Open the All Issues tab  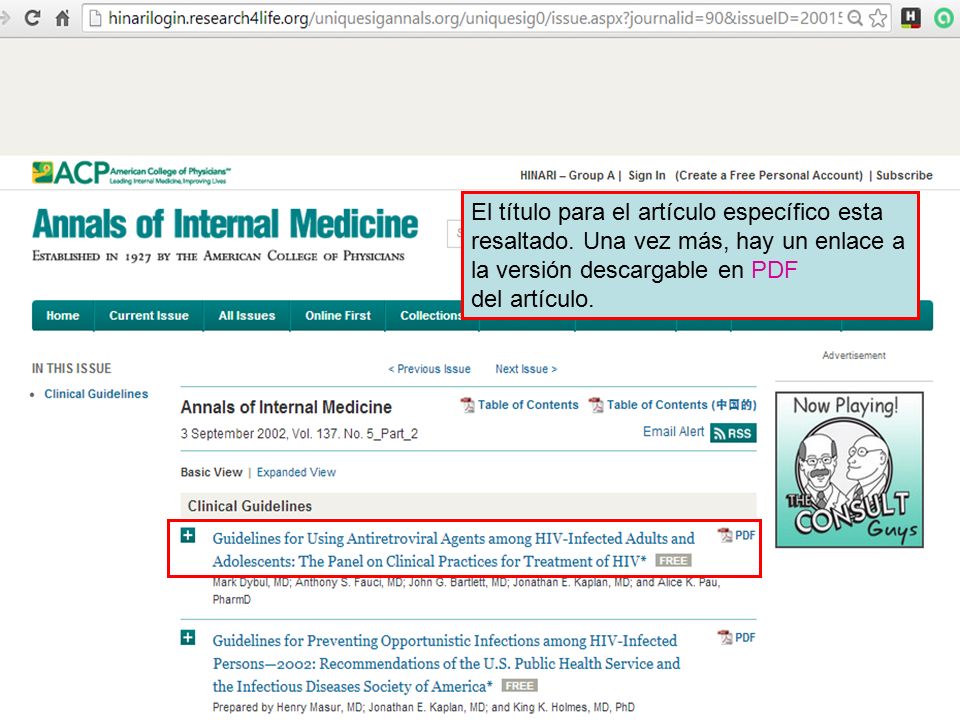pos(247,316)
